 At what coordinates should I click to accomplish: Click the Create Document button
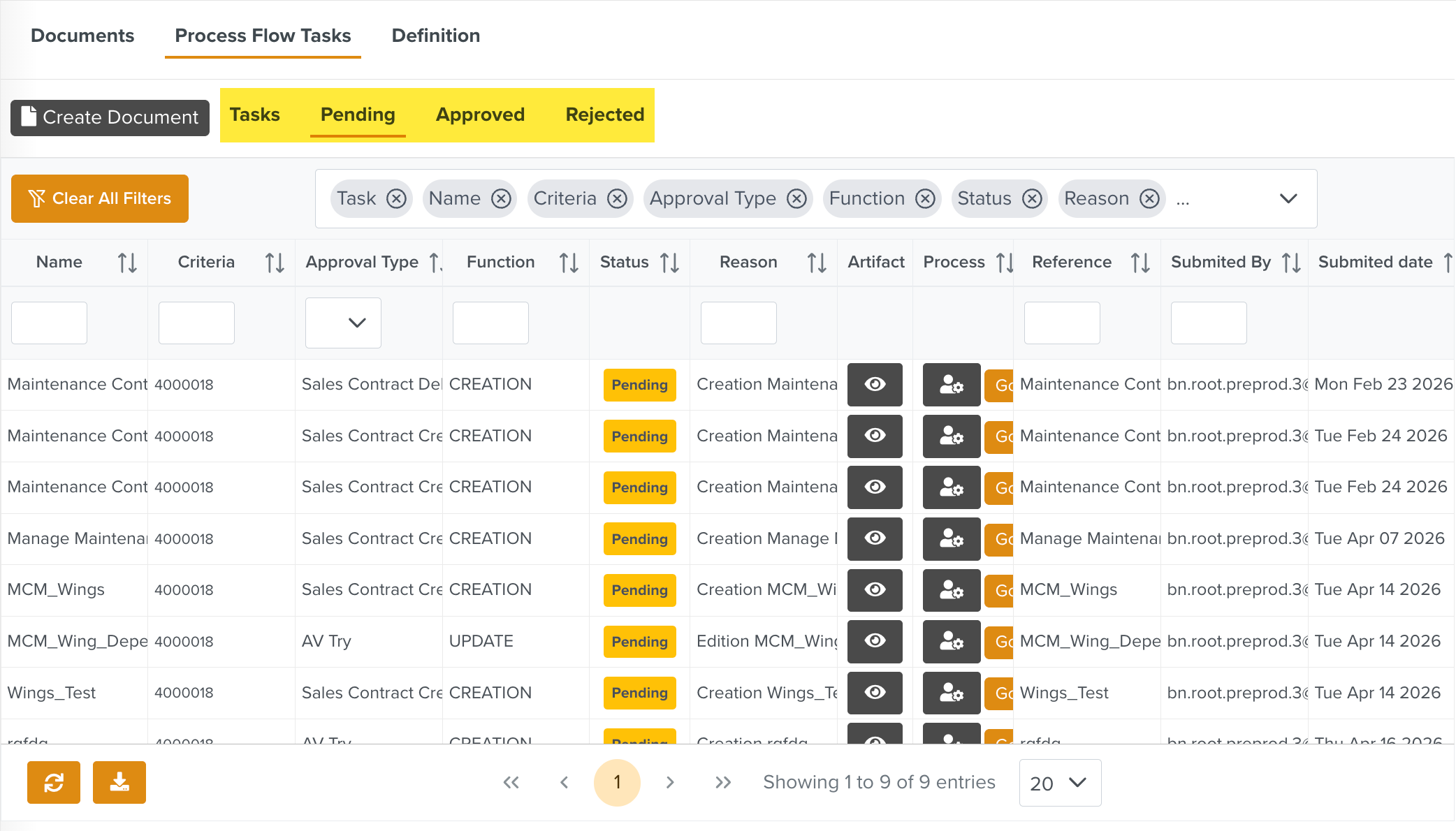[110, 117]
